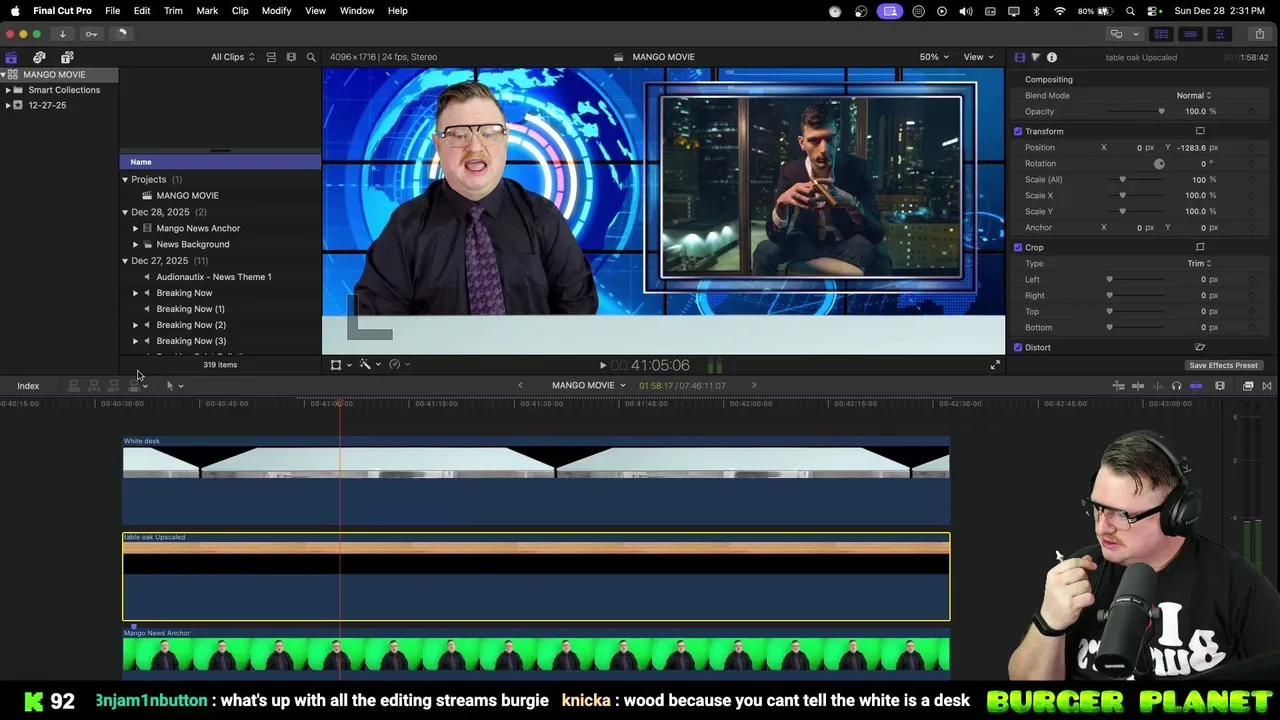
Task: Open the select tool dropdown arrow
Action: click(180, 386)
